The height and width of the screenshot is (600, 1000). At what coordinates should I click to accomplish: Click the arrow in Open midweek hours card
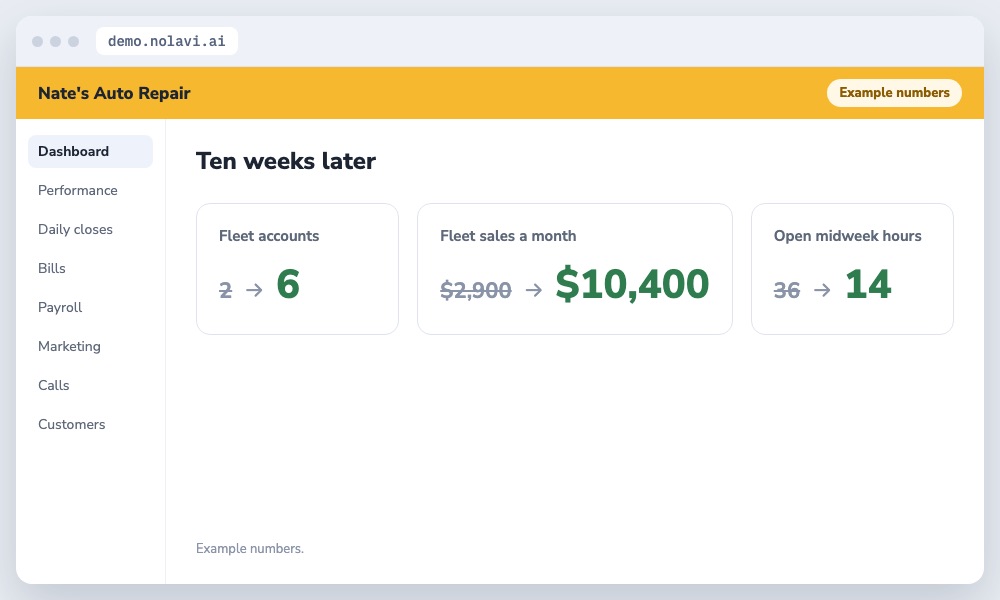point(823,290)
